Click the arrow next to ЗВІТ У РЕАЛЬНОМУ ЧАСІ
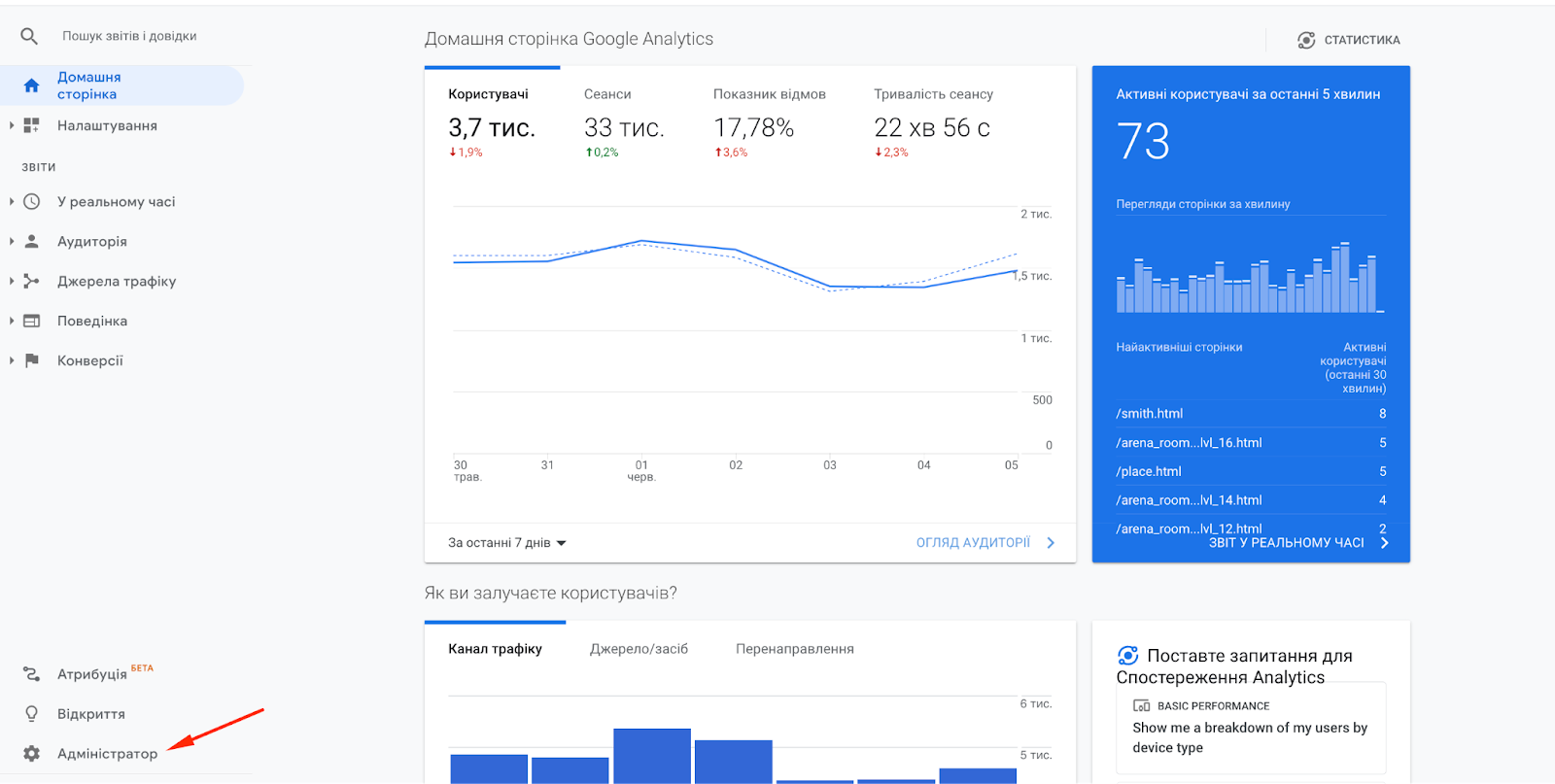Screen dimensions: 1555x784 tap(1384, 543)
